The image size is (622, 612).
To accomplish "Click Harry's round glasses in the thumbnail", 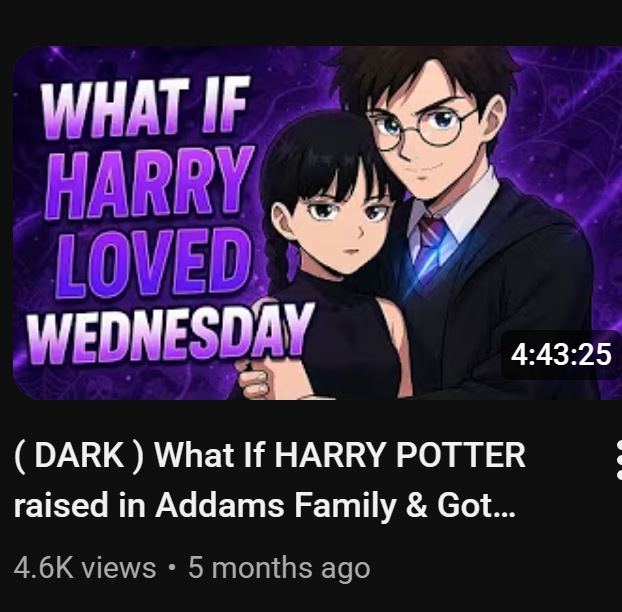I will pos(420,126).
